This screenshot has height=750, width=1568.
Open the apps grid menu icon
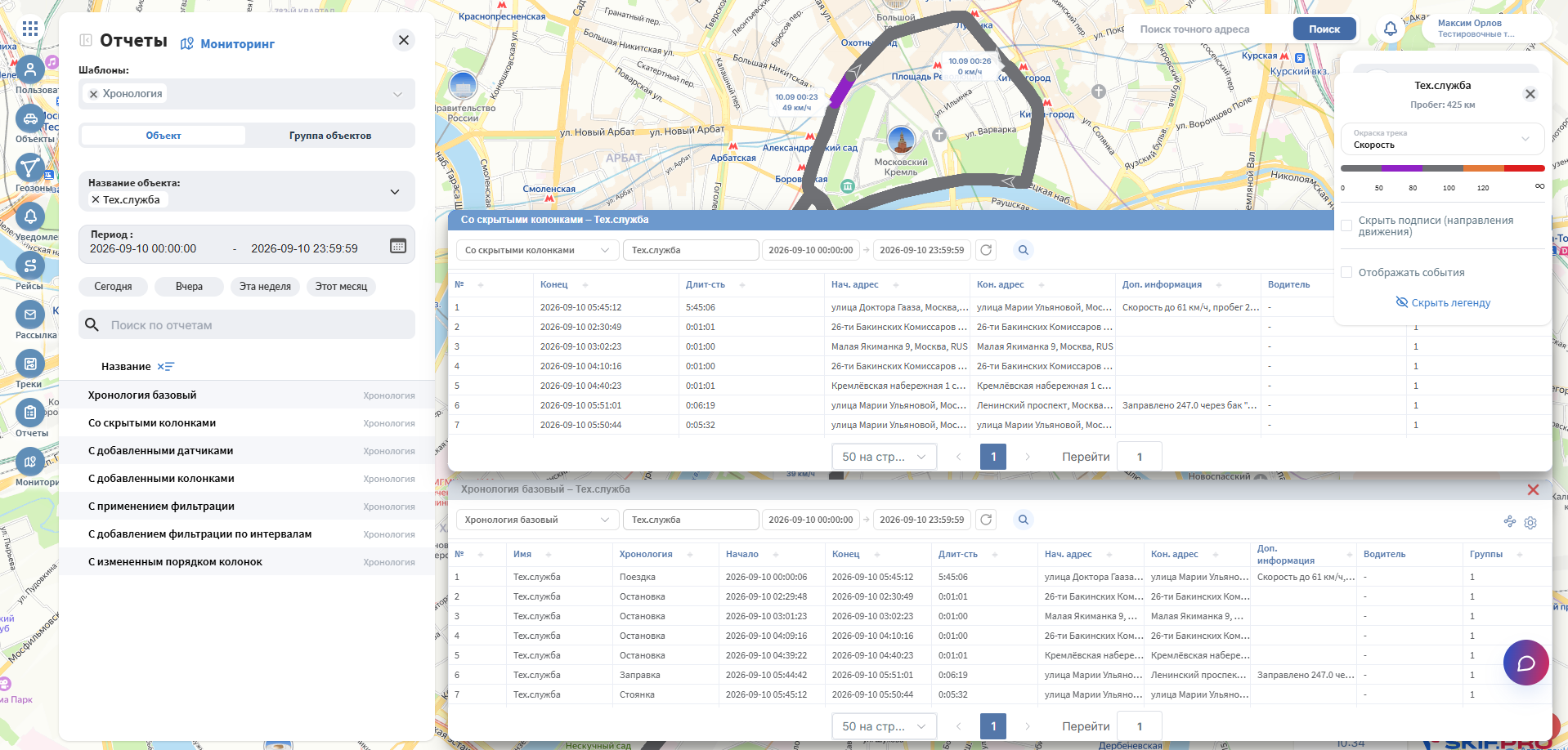pos(30,29)
